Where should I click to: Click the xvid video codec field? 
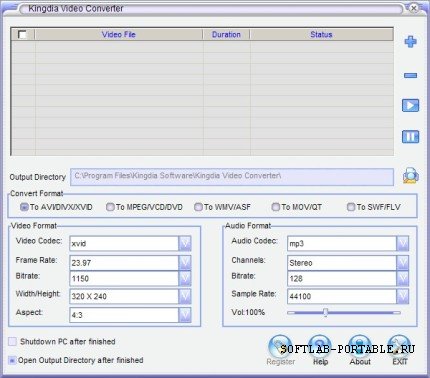(124, 244)
